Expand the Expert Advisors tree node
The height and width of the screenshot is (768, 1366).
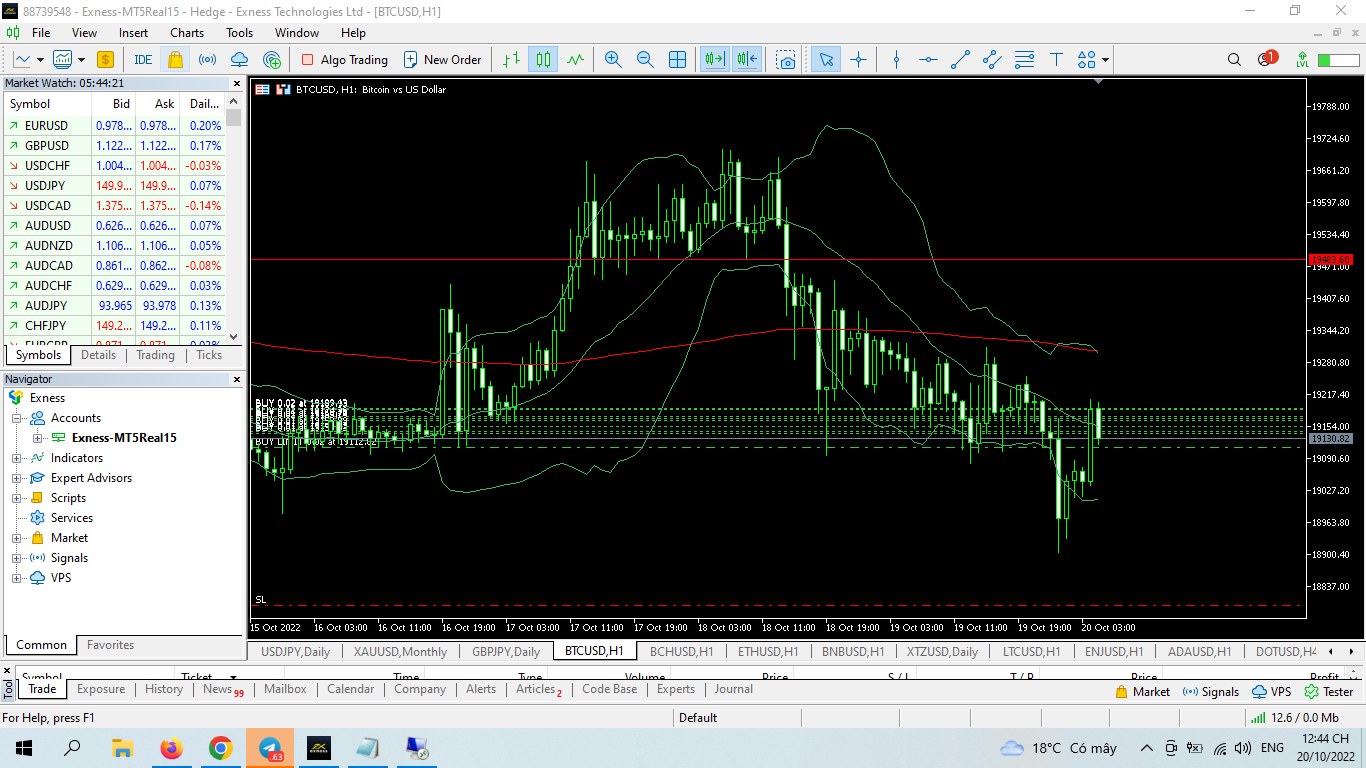[17, 478]
